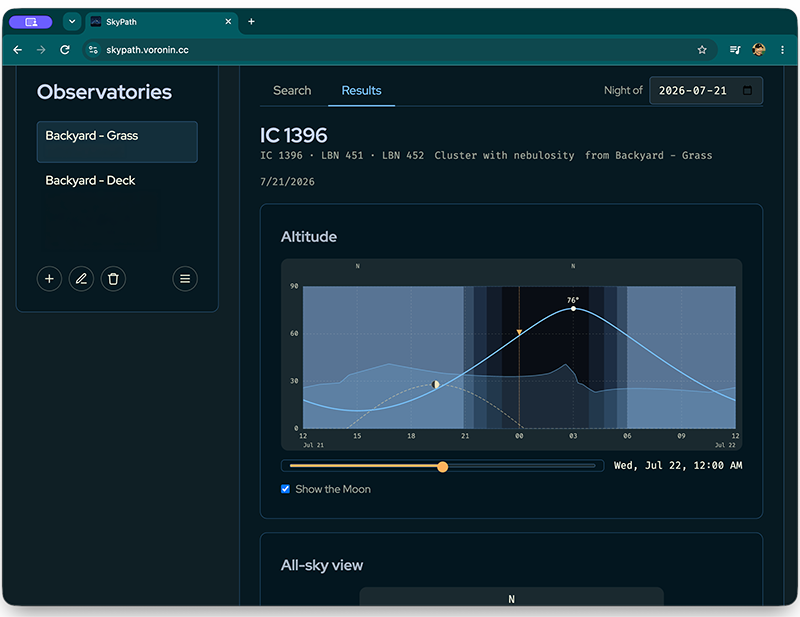The image size is (800, 617).
Task: Click the time slider orange handle
Action: (443, 466)
